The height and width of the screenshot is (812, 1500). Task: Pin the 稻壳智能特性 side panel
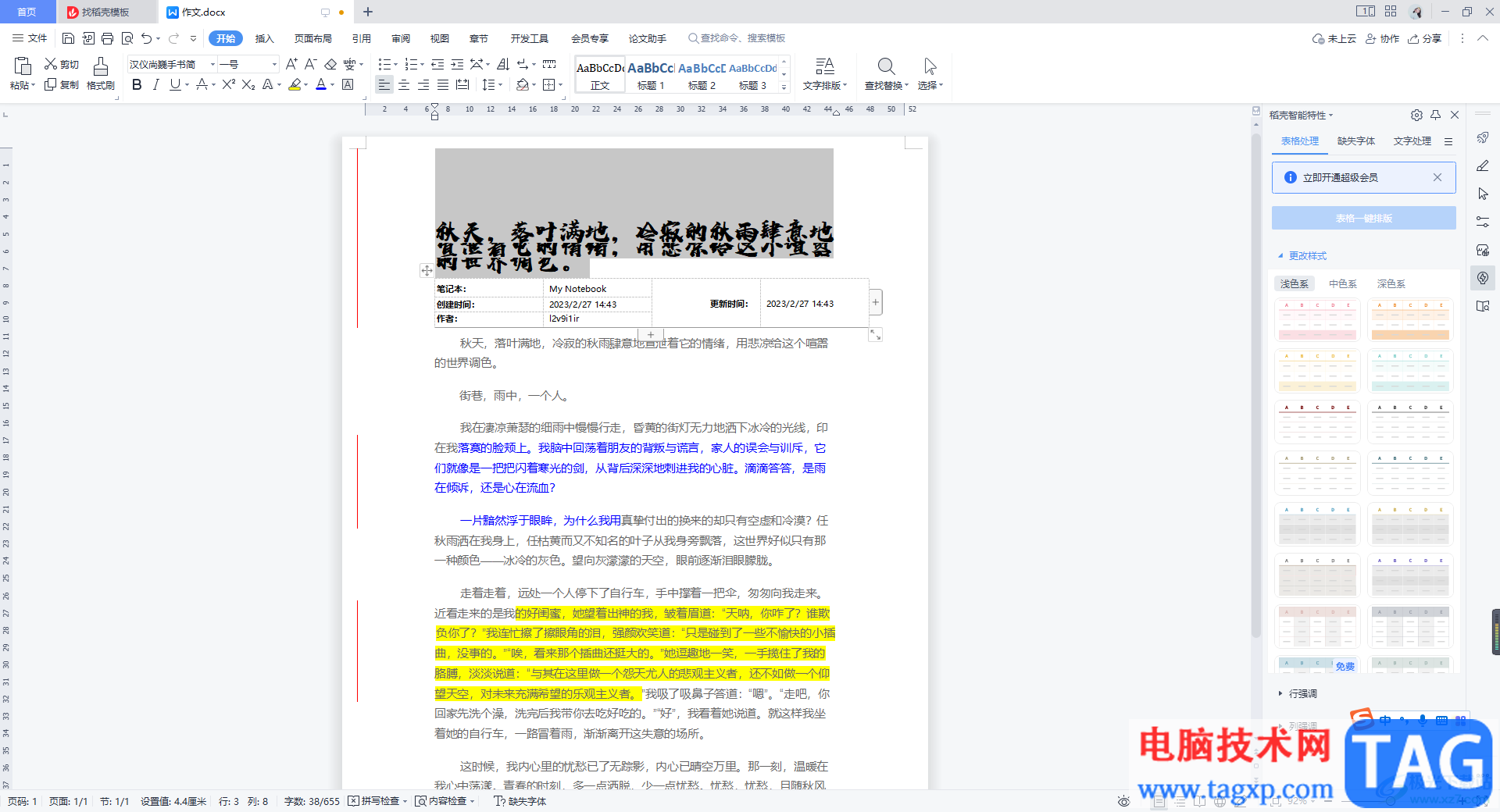[x=1436, y=115]
